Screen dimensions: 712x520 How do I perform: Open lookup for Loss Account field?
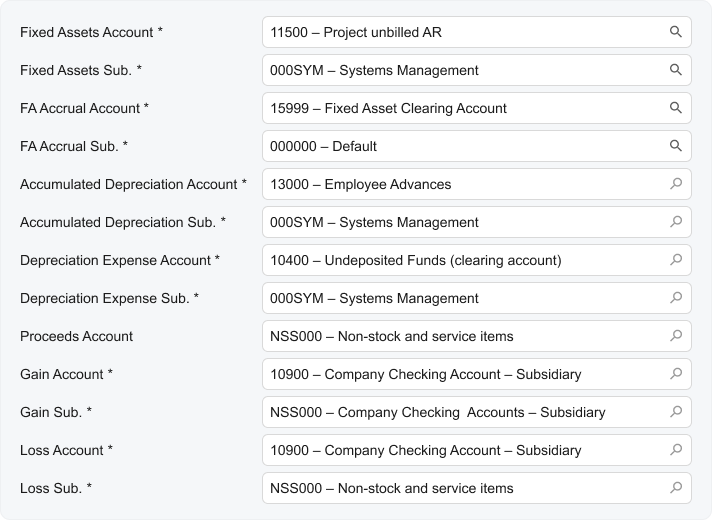(x=676, y=450)
